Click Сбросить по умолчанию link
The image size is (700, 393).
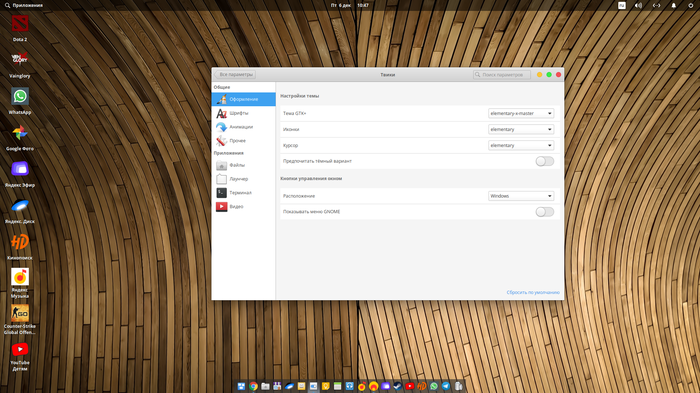533,293
